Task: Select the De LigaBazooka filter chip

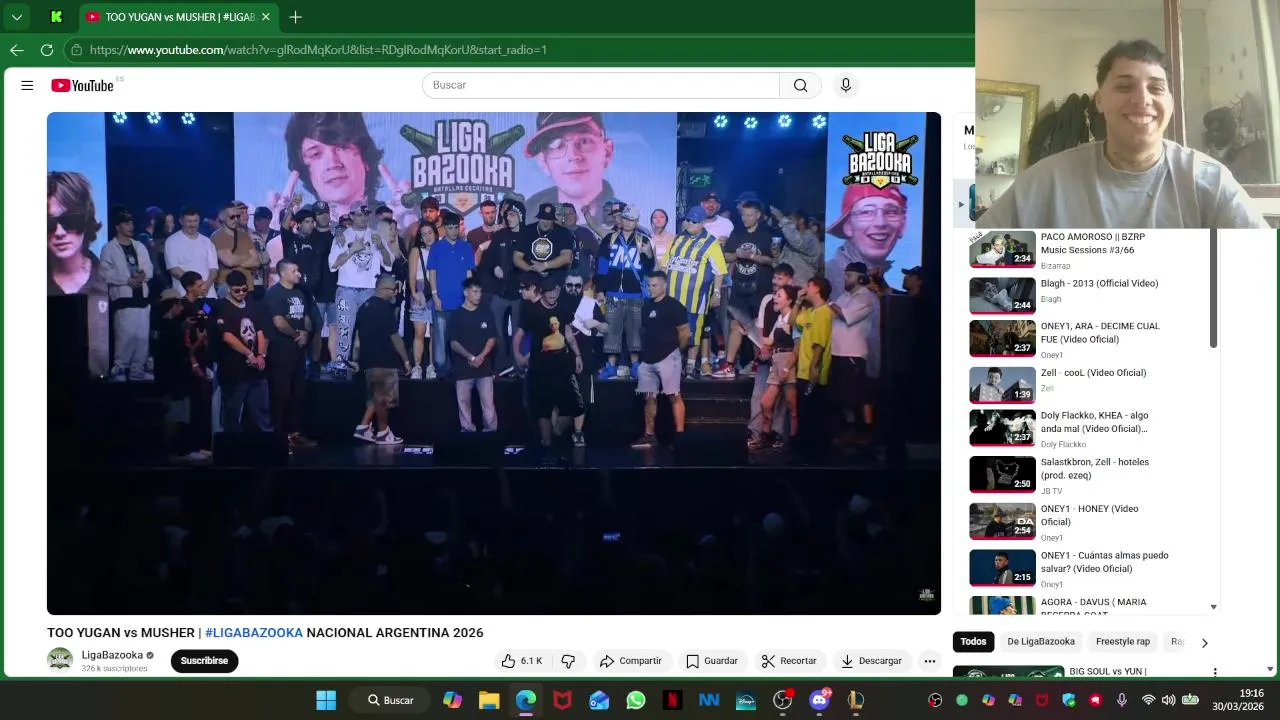Action: click(x=1041, y=642)
